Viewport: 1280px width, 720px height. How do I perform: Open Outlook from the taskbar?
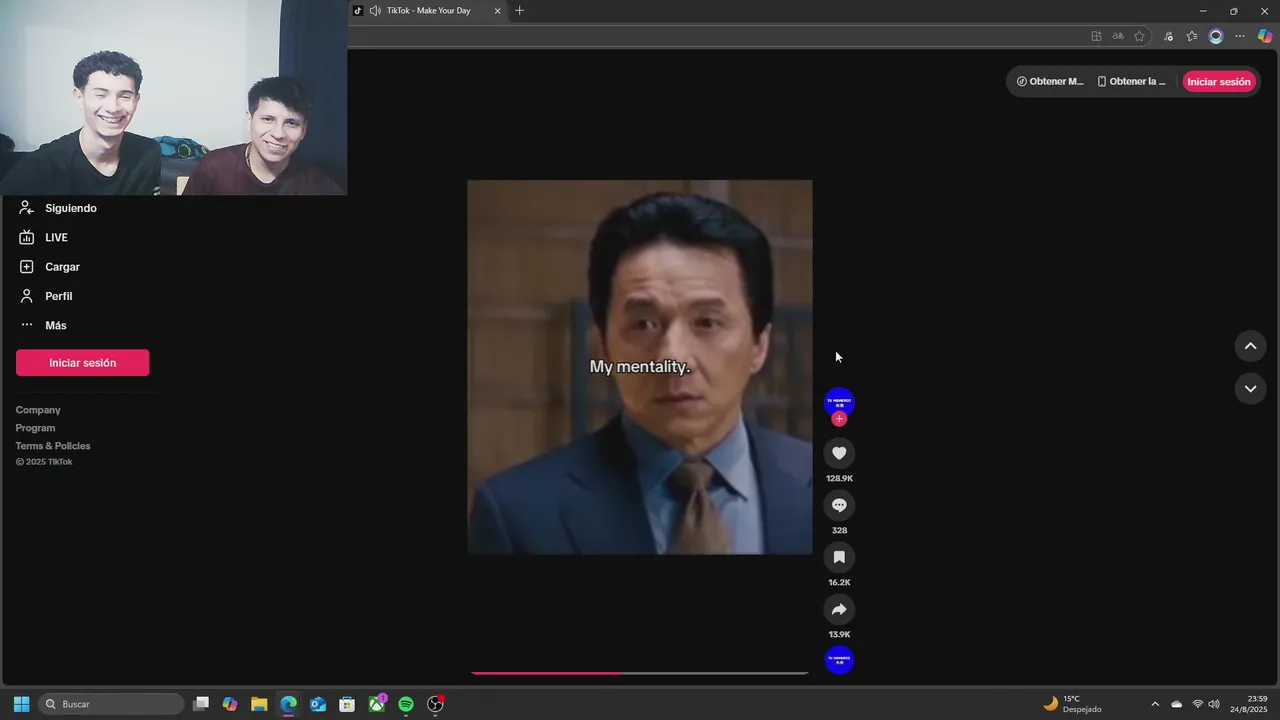[318, 704]
